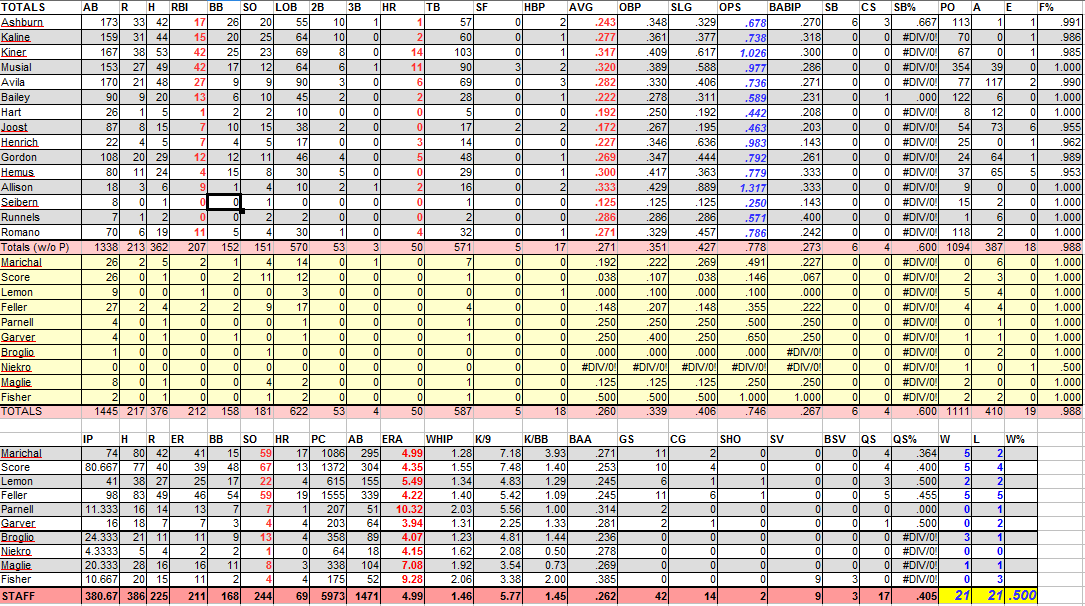Select Kiner's OPS value 1.026
This screenshot has height=606, width=1085.
[x=742, y=53]
